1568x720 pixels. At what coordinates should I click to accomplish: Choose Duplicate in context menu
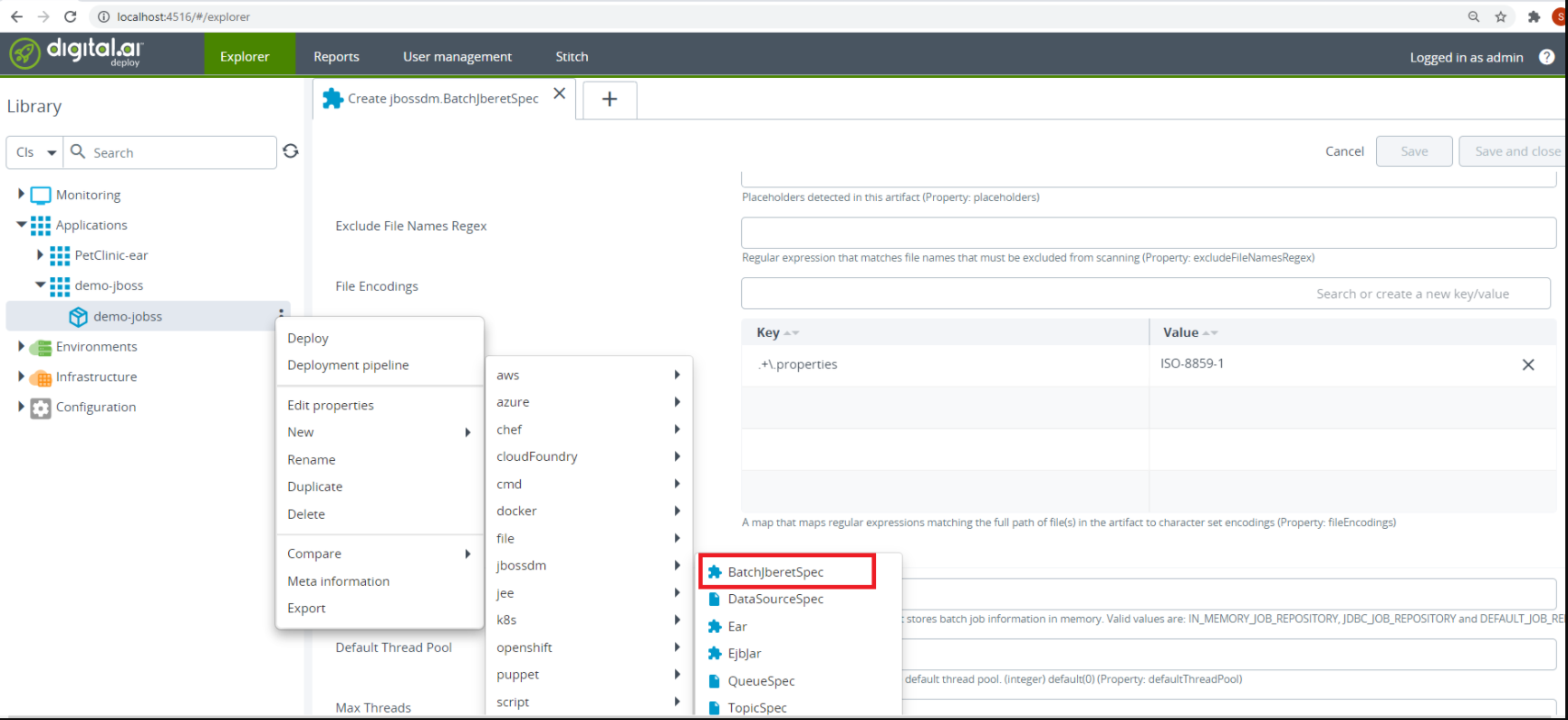click(380, 486)
